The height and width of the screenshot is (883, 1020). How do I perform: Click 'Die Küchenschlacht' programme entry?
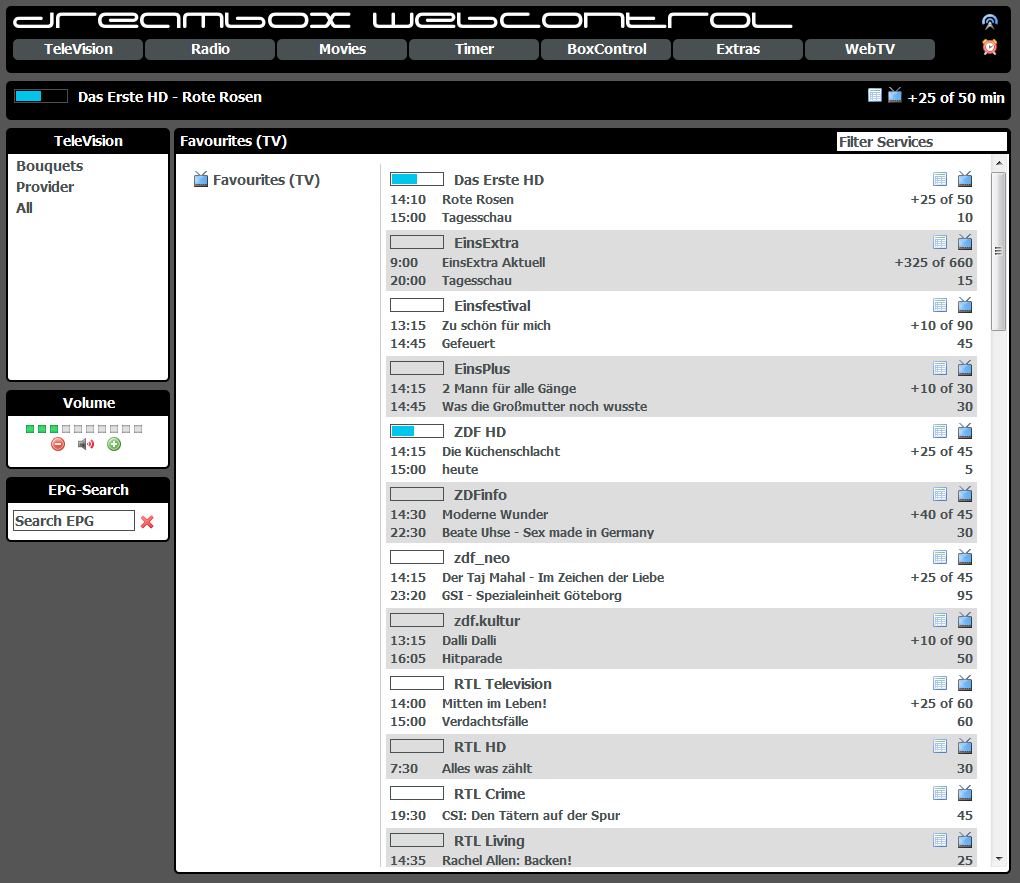[501, 452]
